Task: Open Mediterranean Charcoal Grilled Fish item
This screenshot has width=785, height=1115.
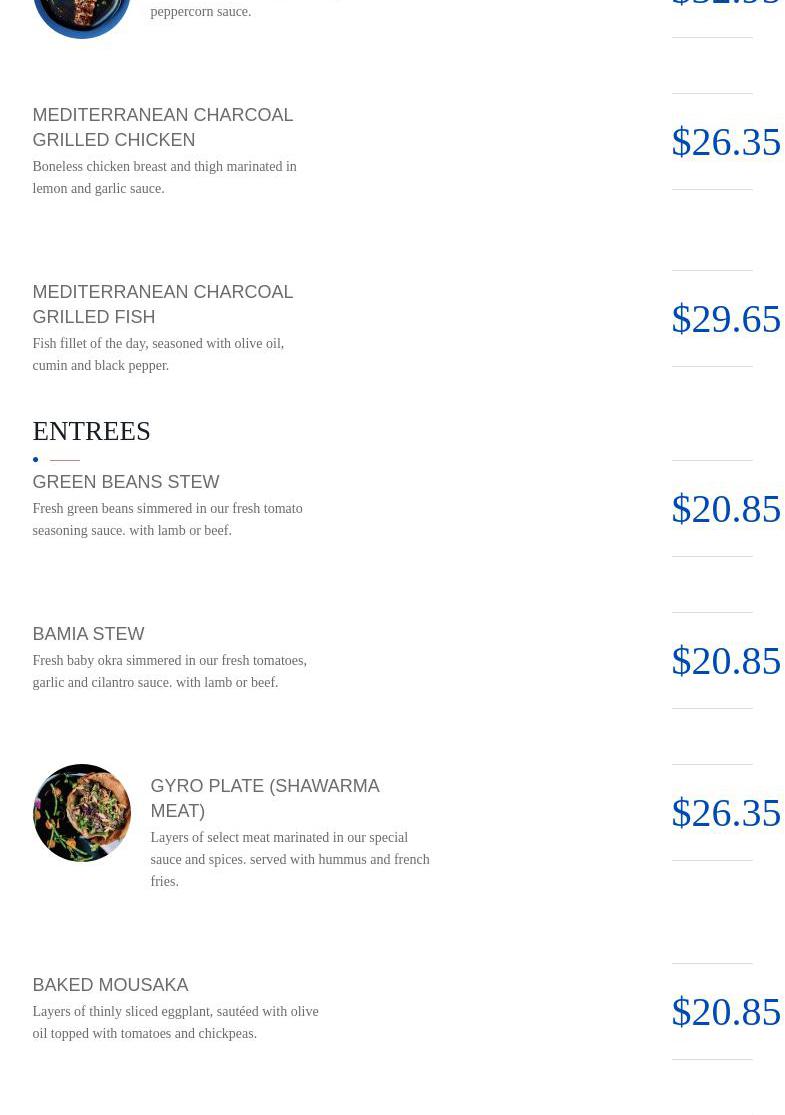Action: (162, 304)
